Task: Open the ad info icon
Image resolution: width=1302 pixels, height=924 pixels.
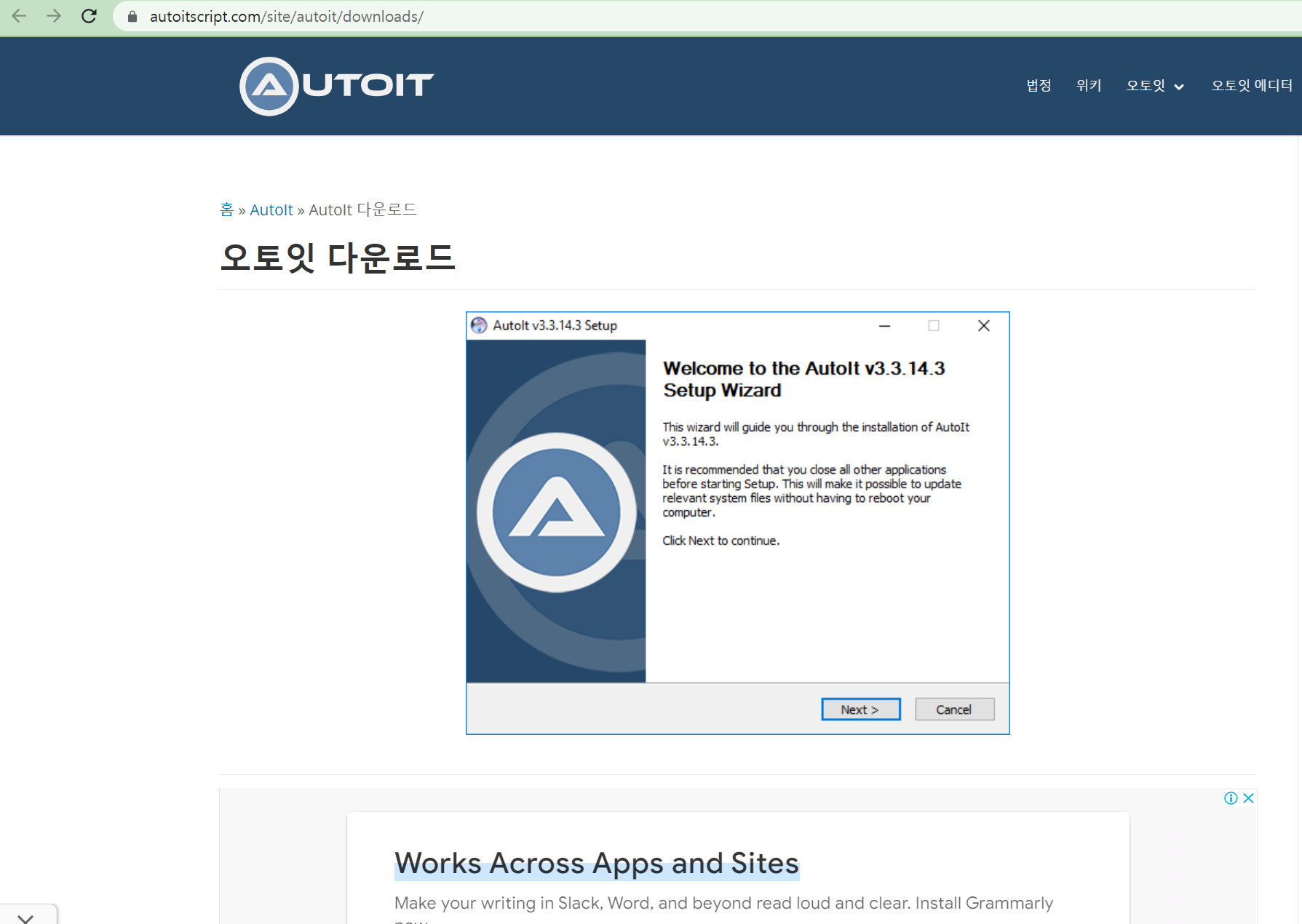Action: (x=1231, y=798)
